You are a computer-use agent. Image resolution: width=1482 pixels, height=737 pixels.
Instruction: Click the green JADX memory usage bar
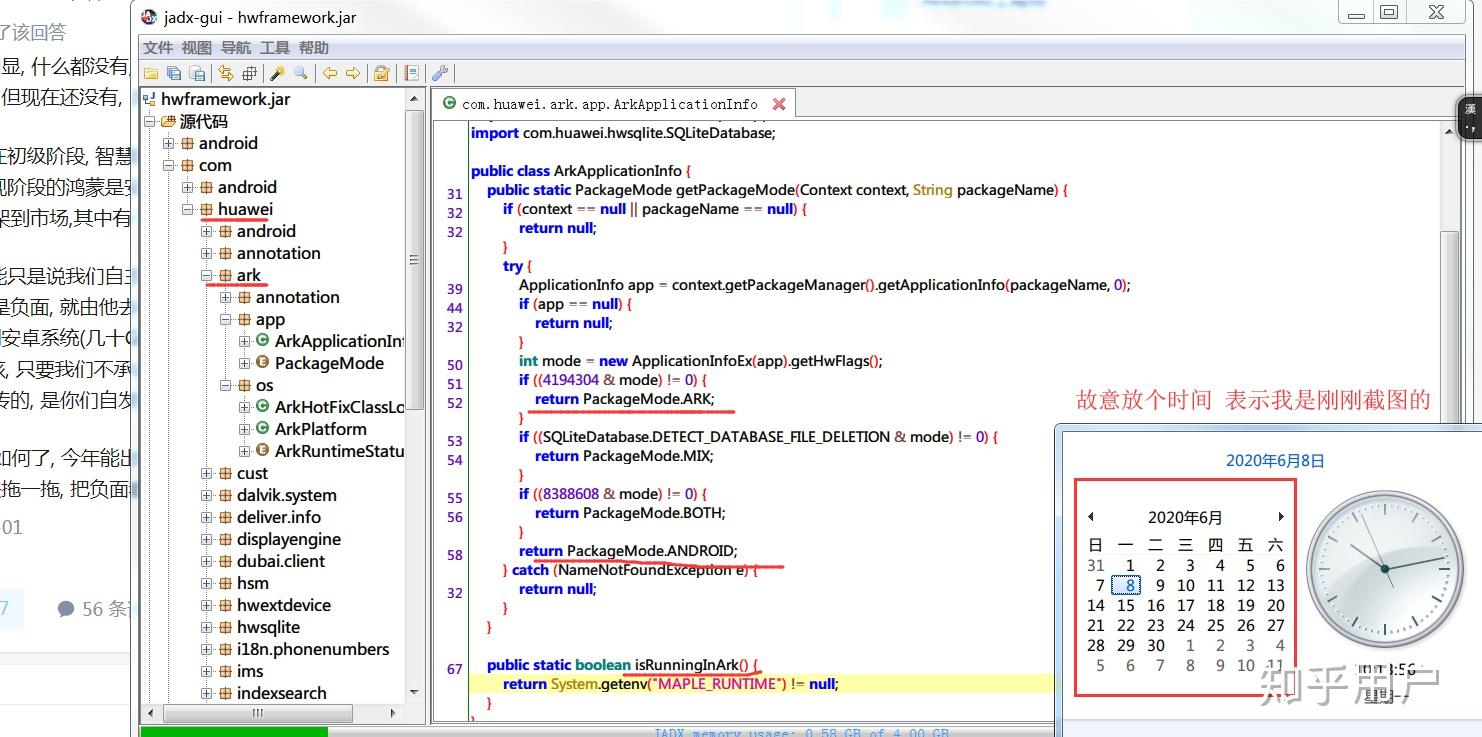click(x=234, y=732)
